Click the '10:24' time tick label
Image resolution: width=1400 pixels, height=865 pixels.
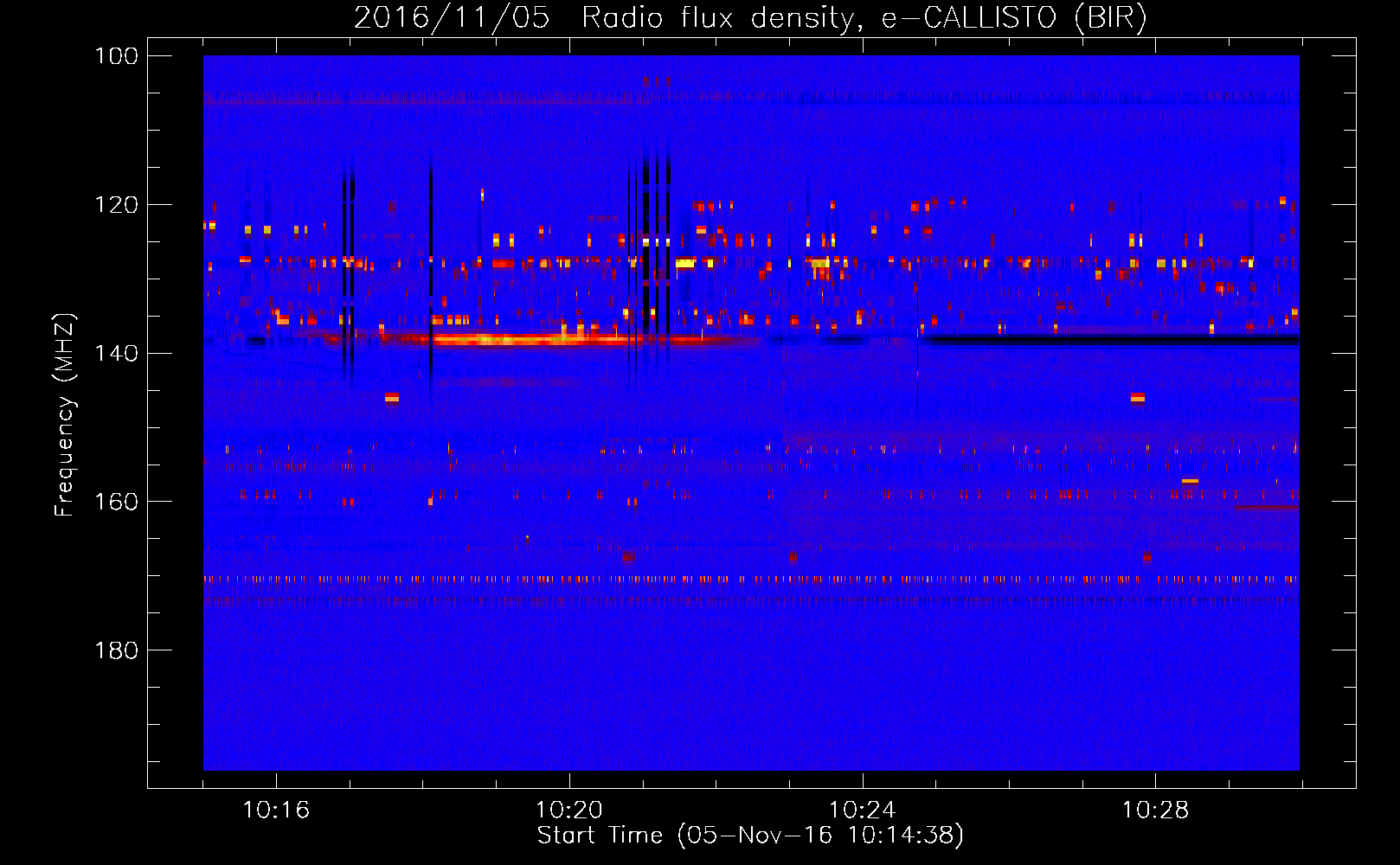click(863, 811)
